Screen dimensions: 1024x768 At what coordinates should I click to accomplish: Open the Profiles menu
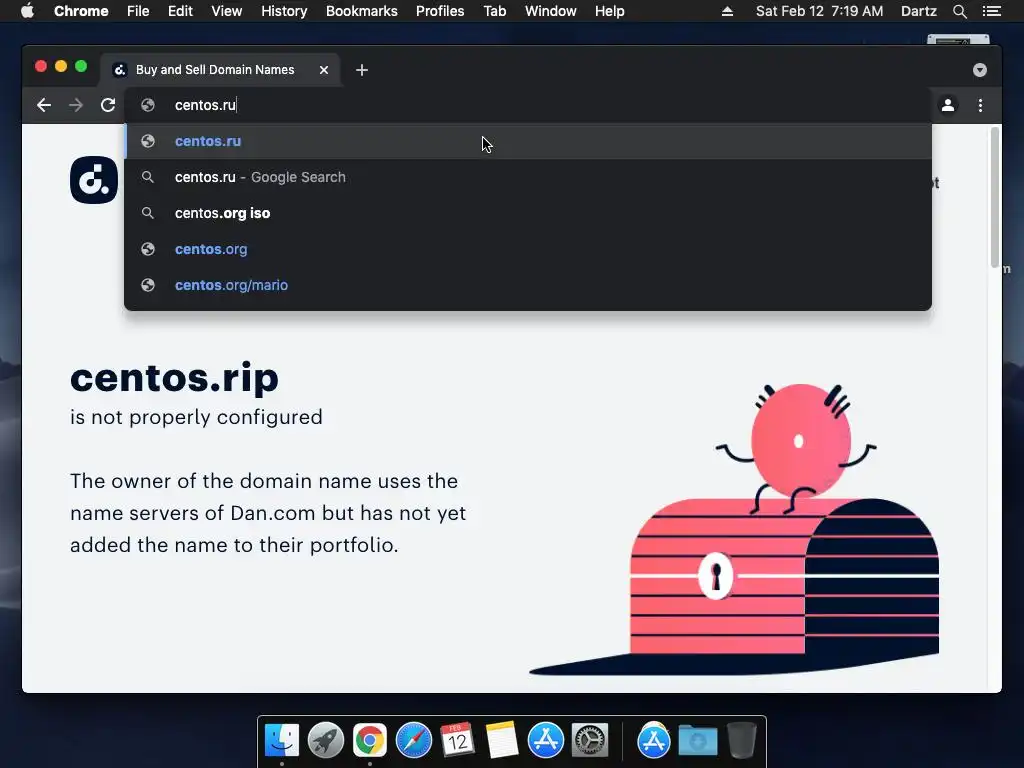[x=440, y=11]
